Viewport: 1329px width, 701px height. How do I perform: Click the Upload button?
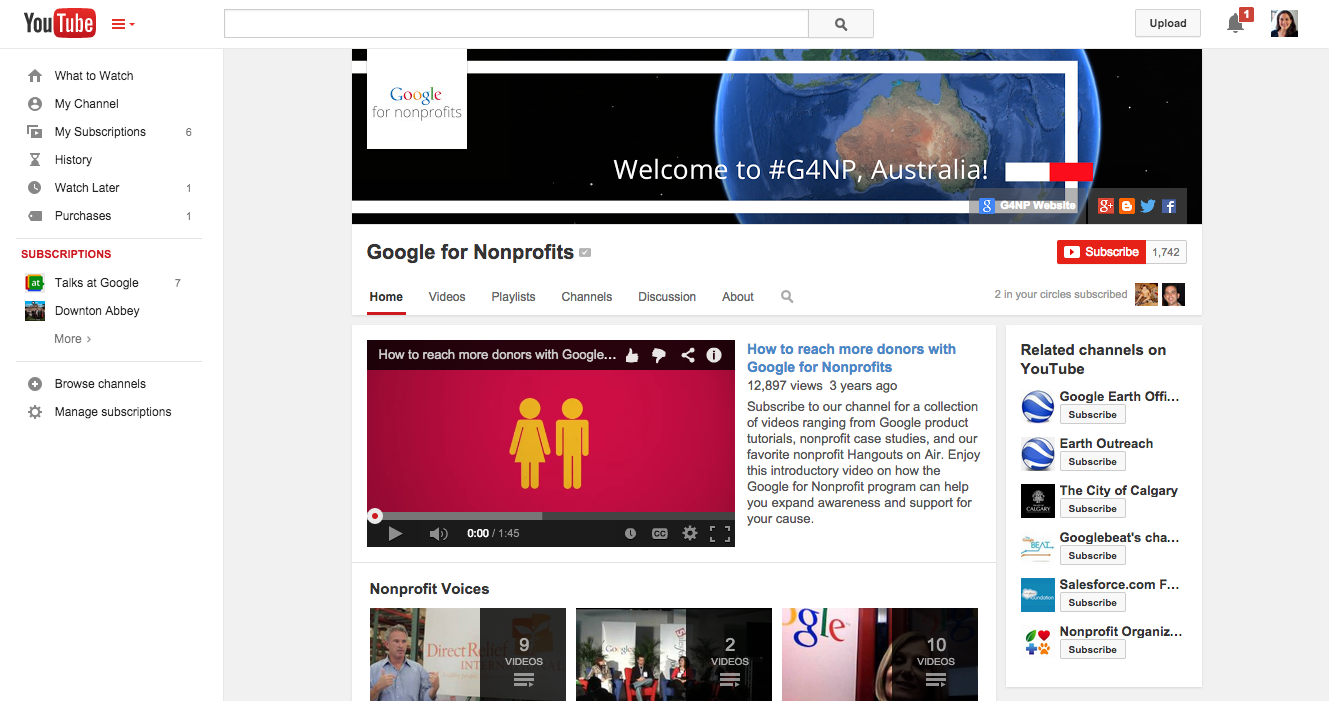point(1168,23)
